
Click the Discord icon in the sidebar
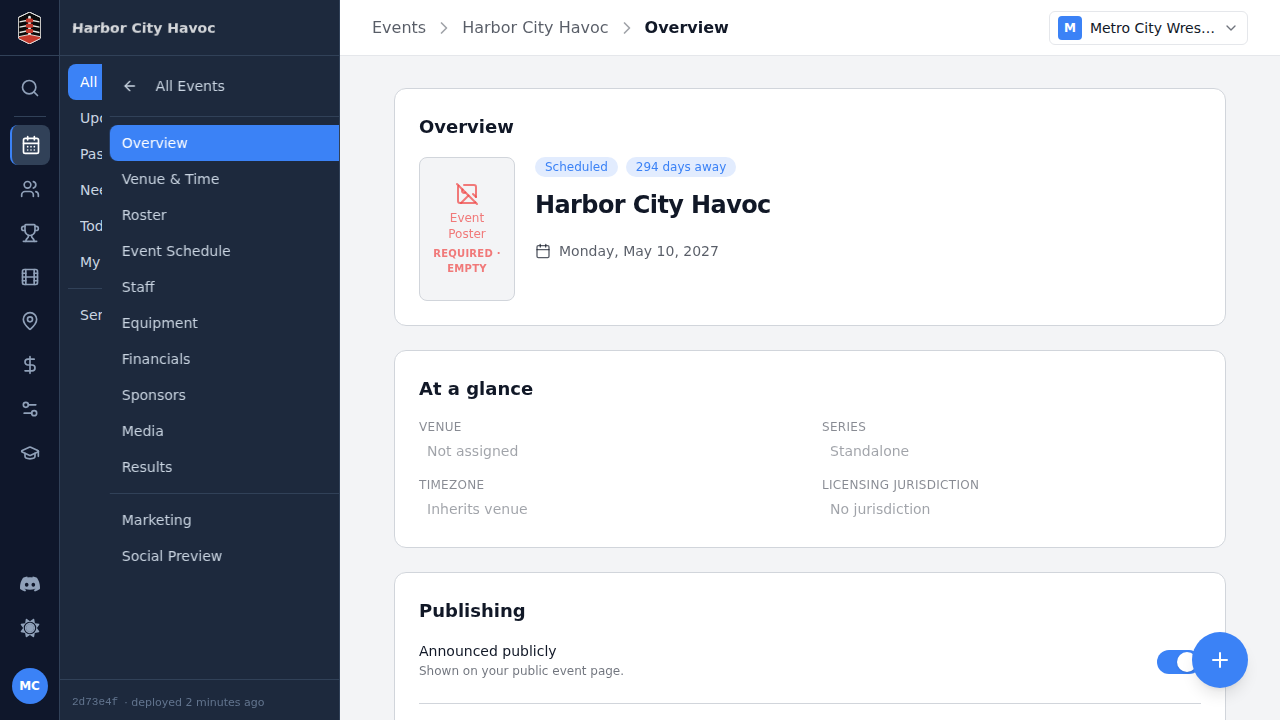[x=30, y=584]
